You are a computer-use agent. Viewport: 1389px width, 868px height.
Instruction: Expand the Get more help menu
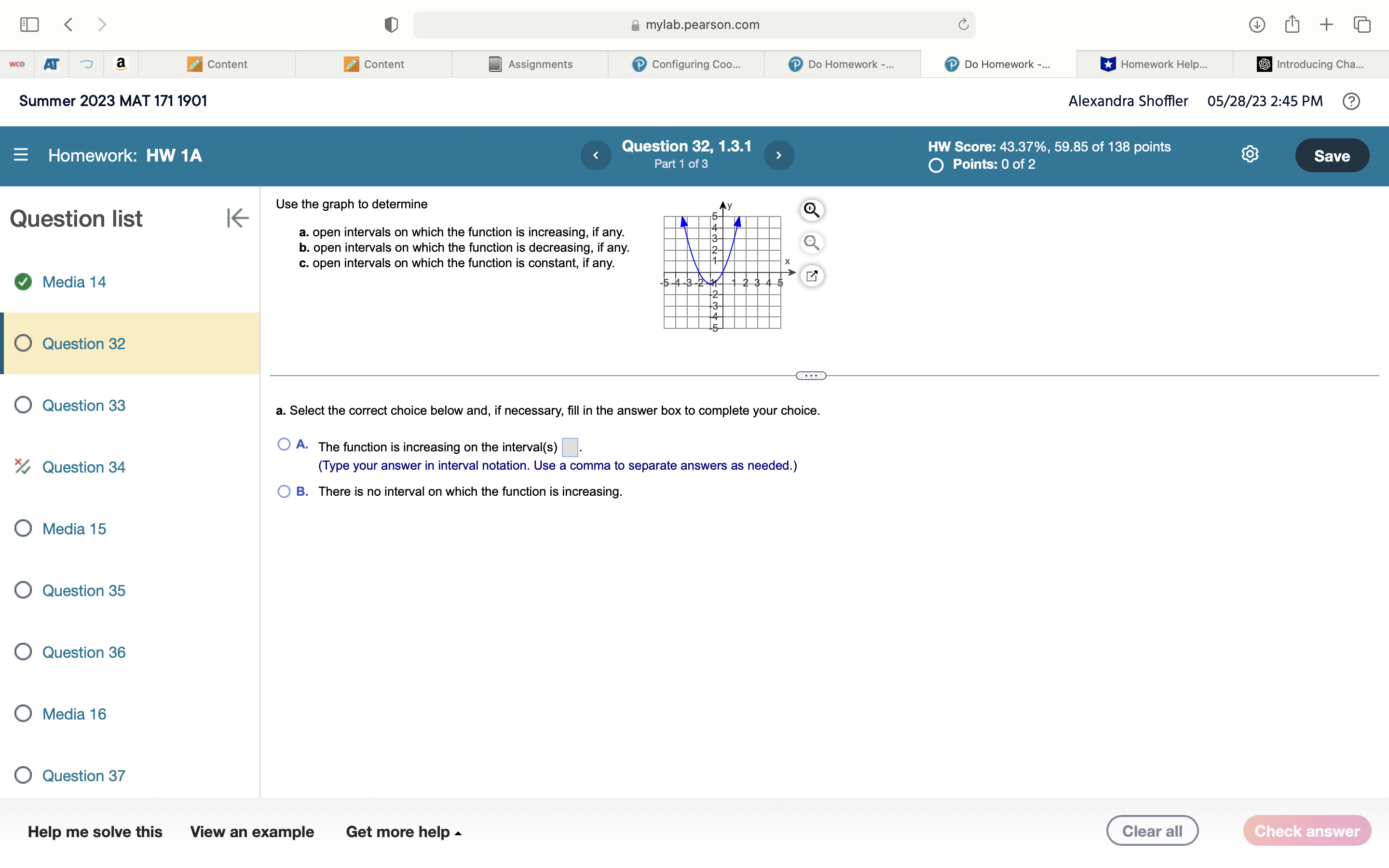tap(404, 831)
